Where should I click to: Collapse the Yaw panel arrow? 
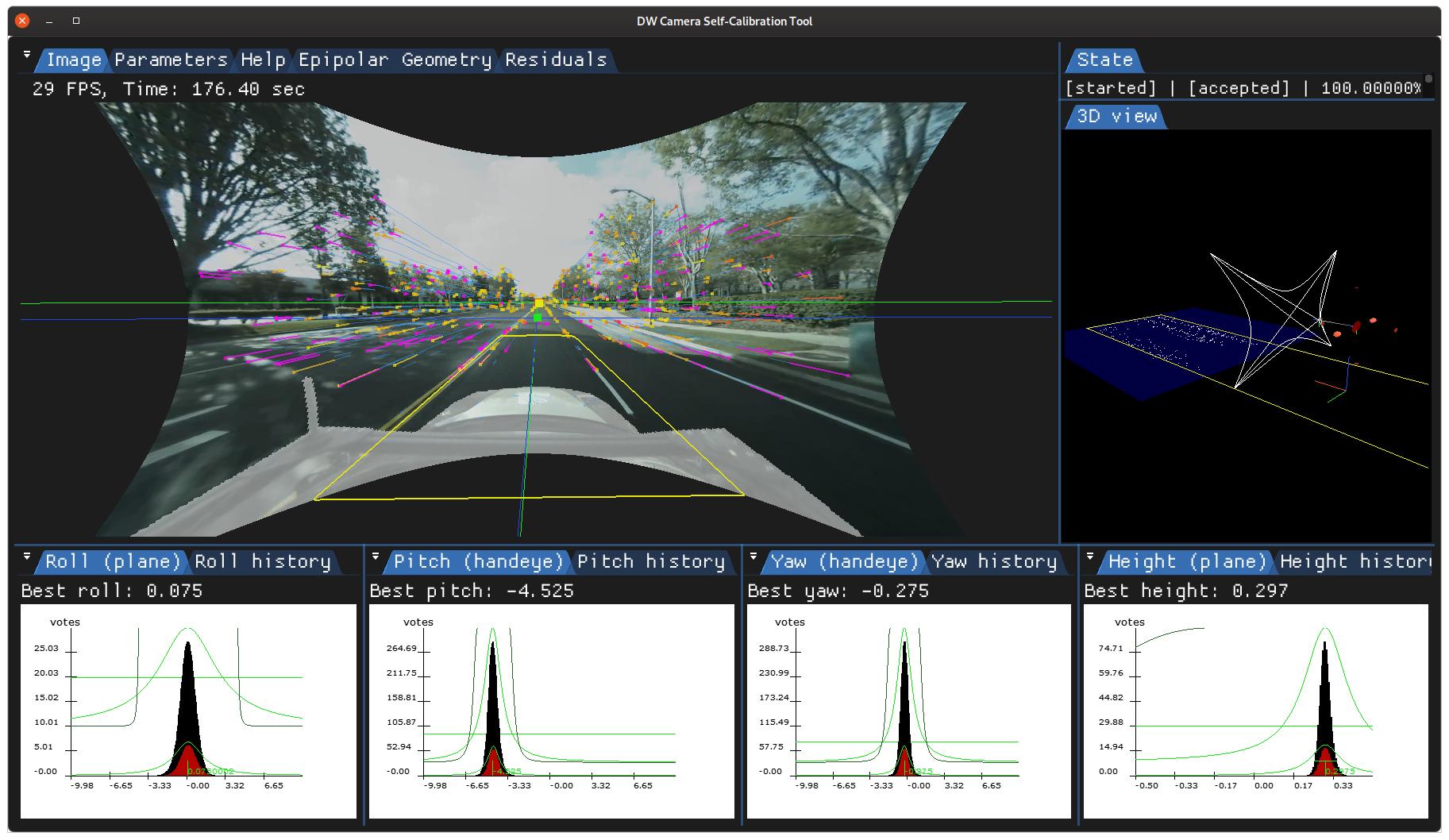click(753, 557)
